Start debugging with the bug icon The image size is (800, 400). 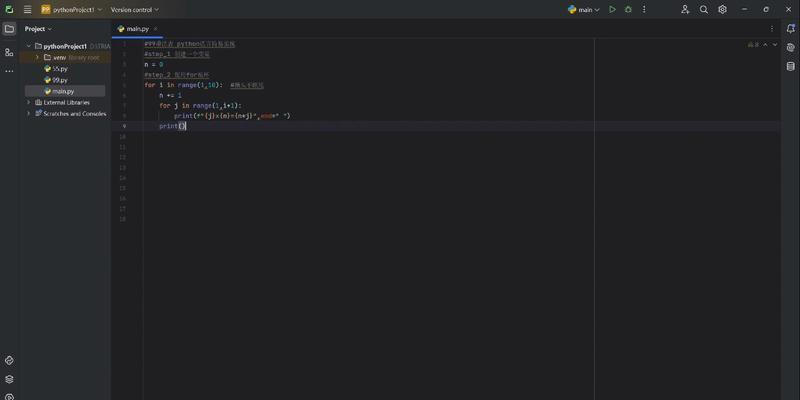tap(628, 9)
